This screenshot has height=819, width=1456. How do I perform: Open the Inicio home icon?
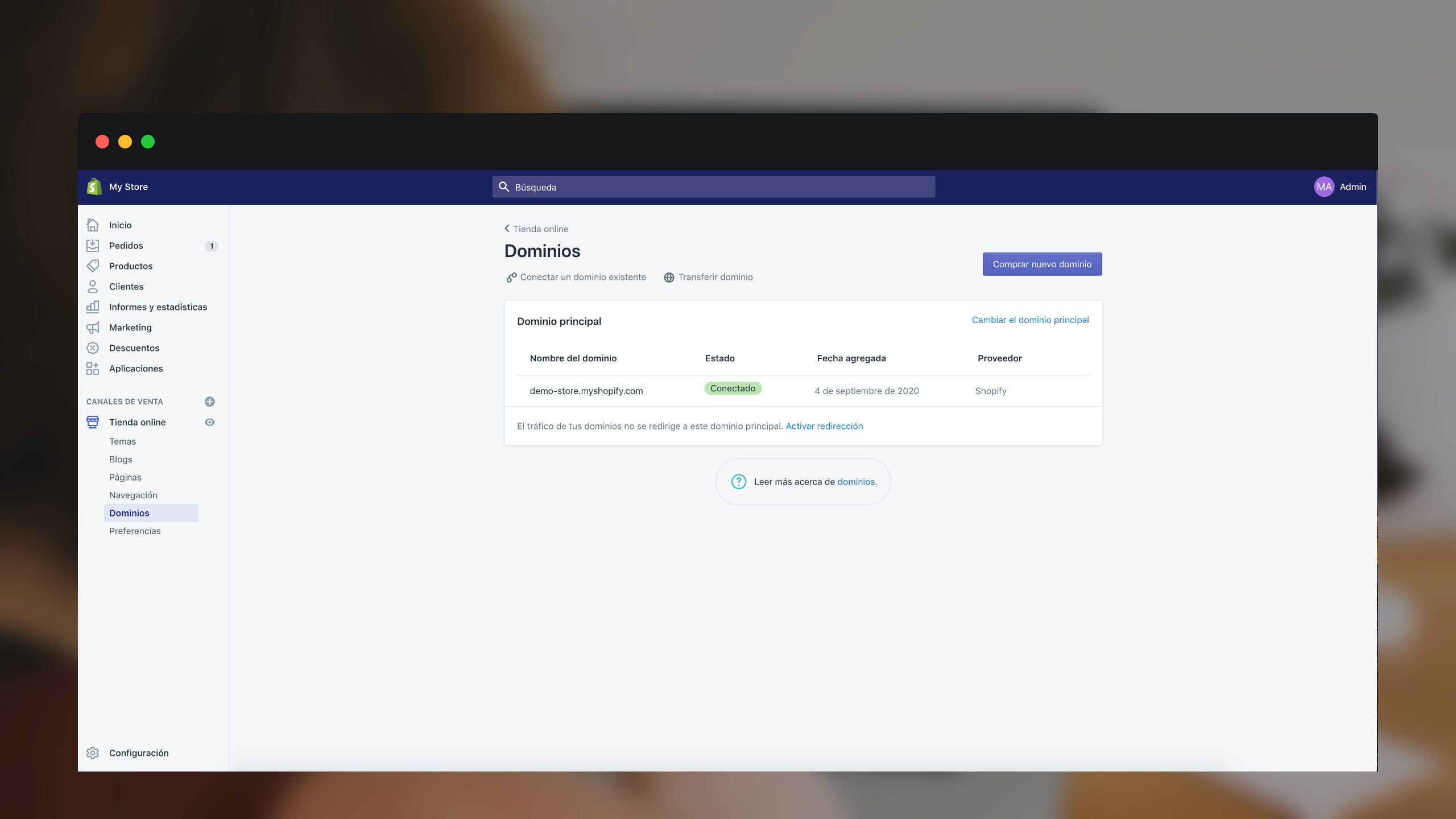[x=93, y=225]
